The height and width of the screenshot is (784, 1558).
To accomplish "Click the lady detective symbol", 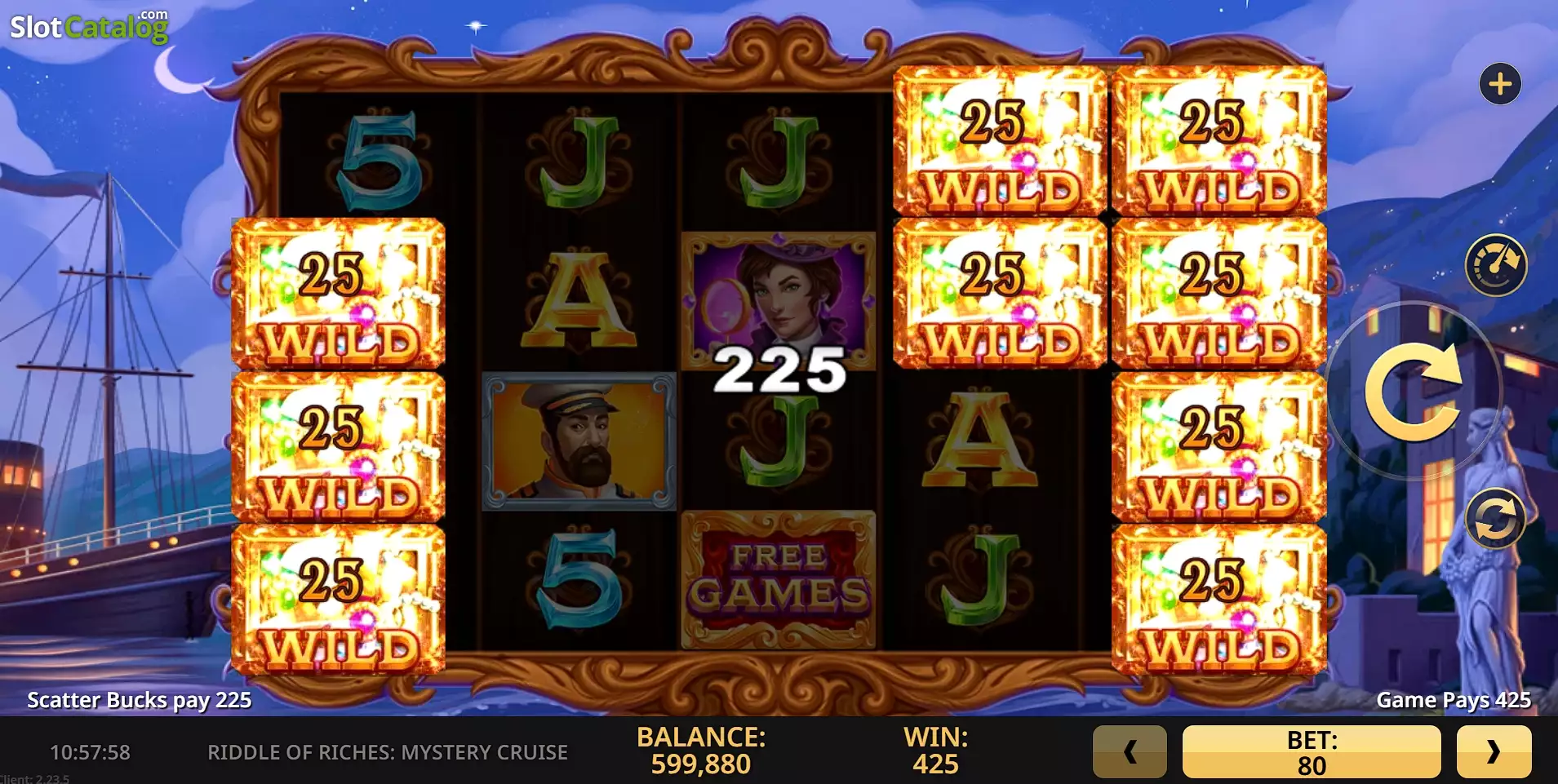I will pyautogui.click(x=779, y=300).
